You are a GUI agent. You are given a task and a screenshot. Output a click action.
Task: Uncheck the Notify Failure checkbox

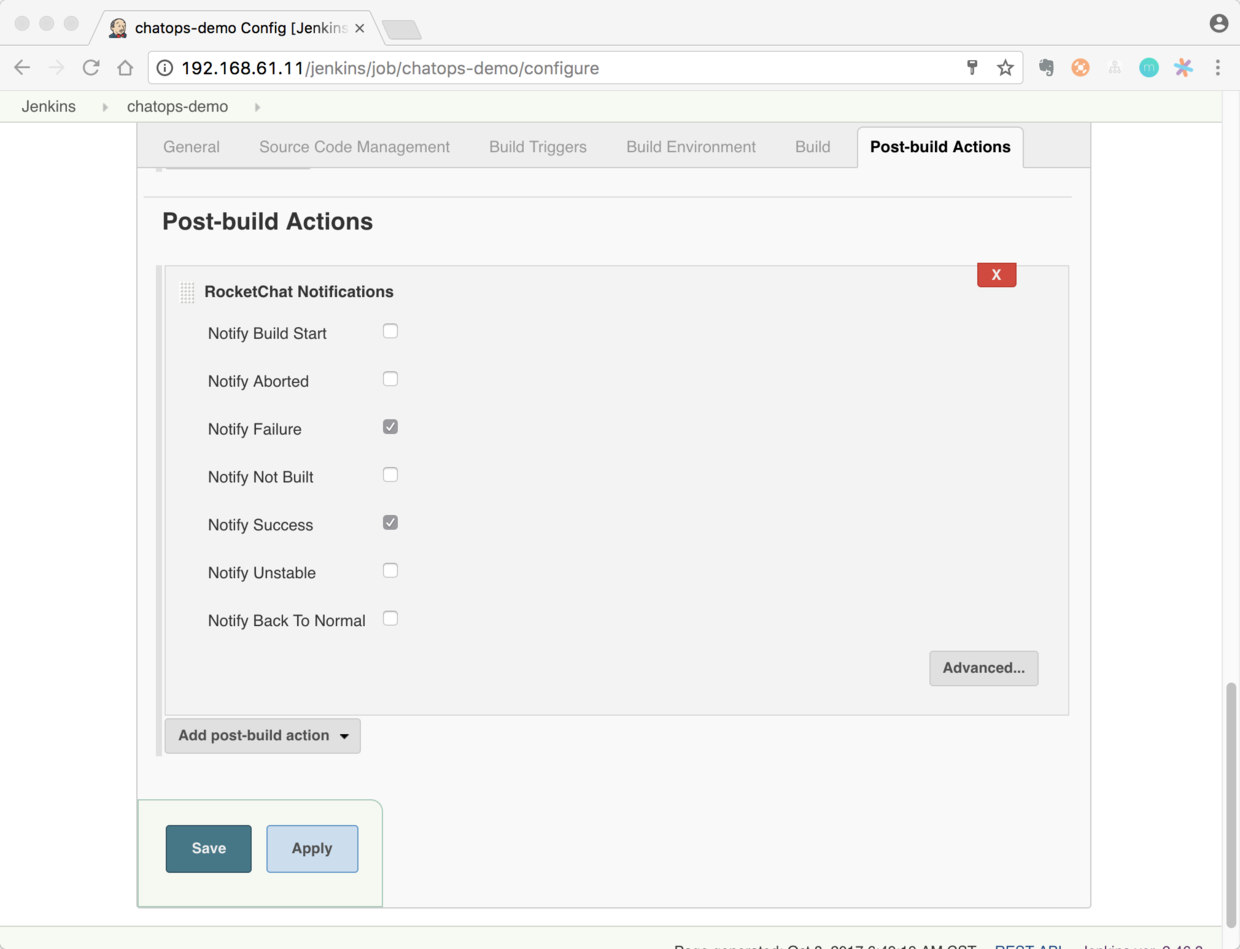(390, 427)
